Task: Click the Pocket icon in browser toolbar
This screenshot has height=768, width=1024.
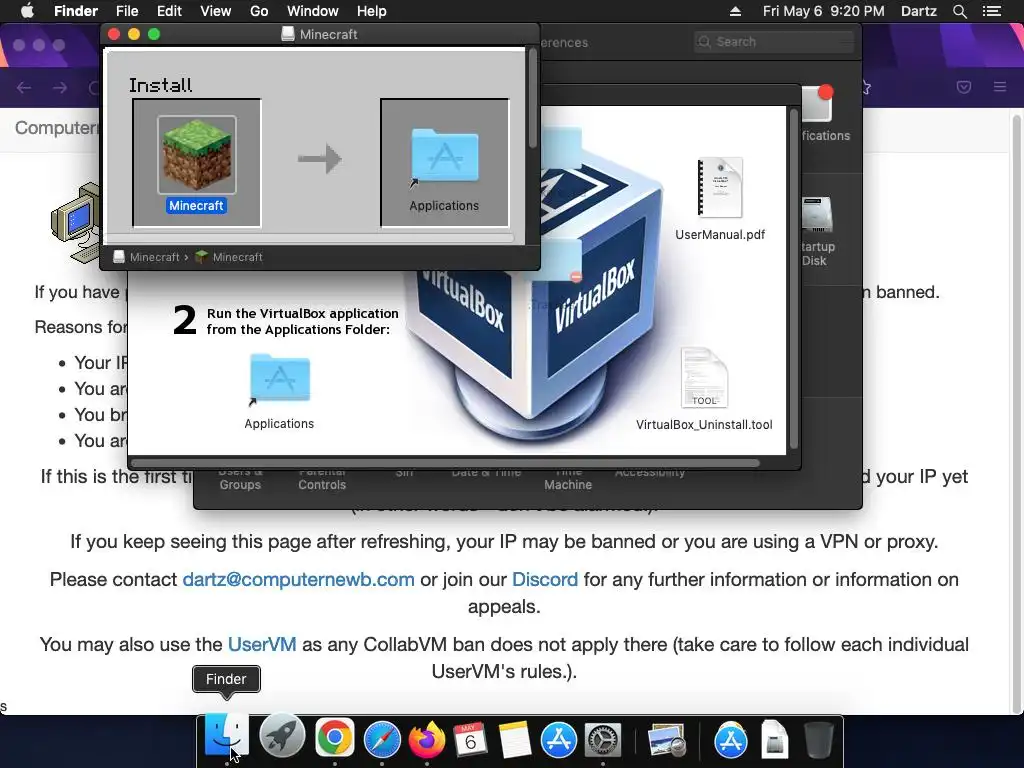Action: pyautogui.click(x=964, y=87)
